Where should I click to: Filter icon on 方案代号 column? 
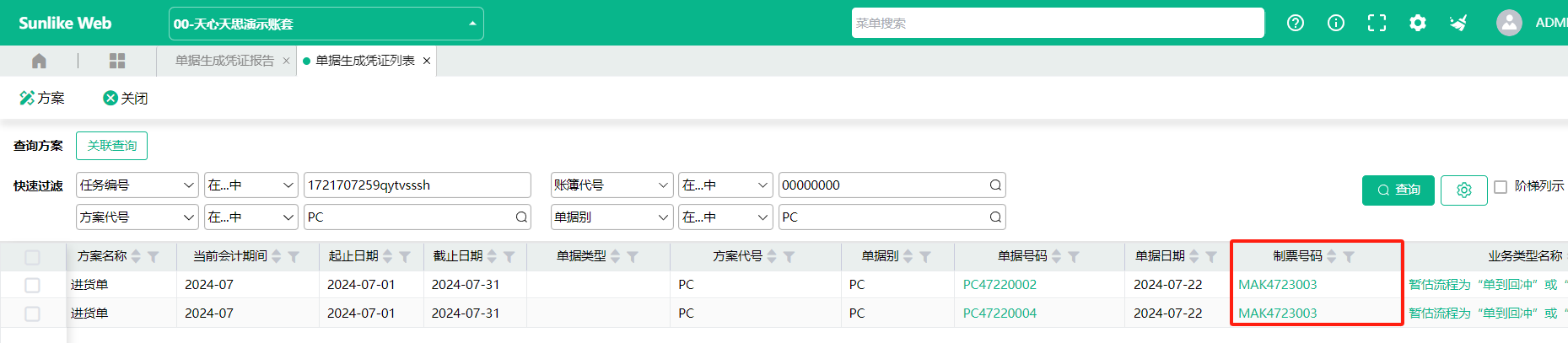coord(789,256)
